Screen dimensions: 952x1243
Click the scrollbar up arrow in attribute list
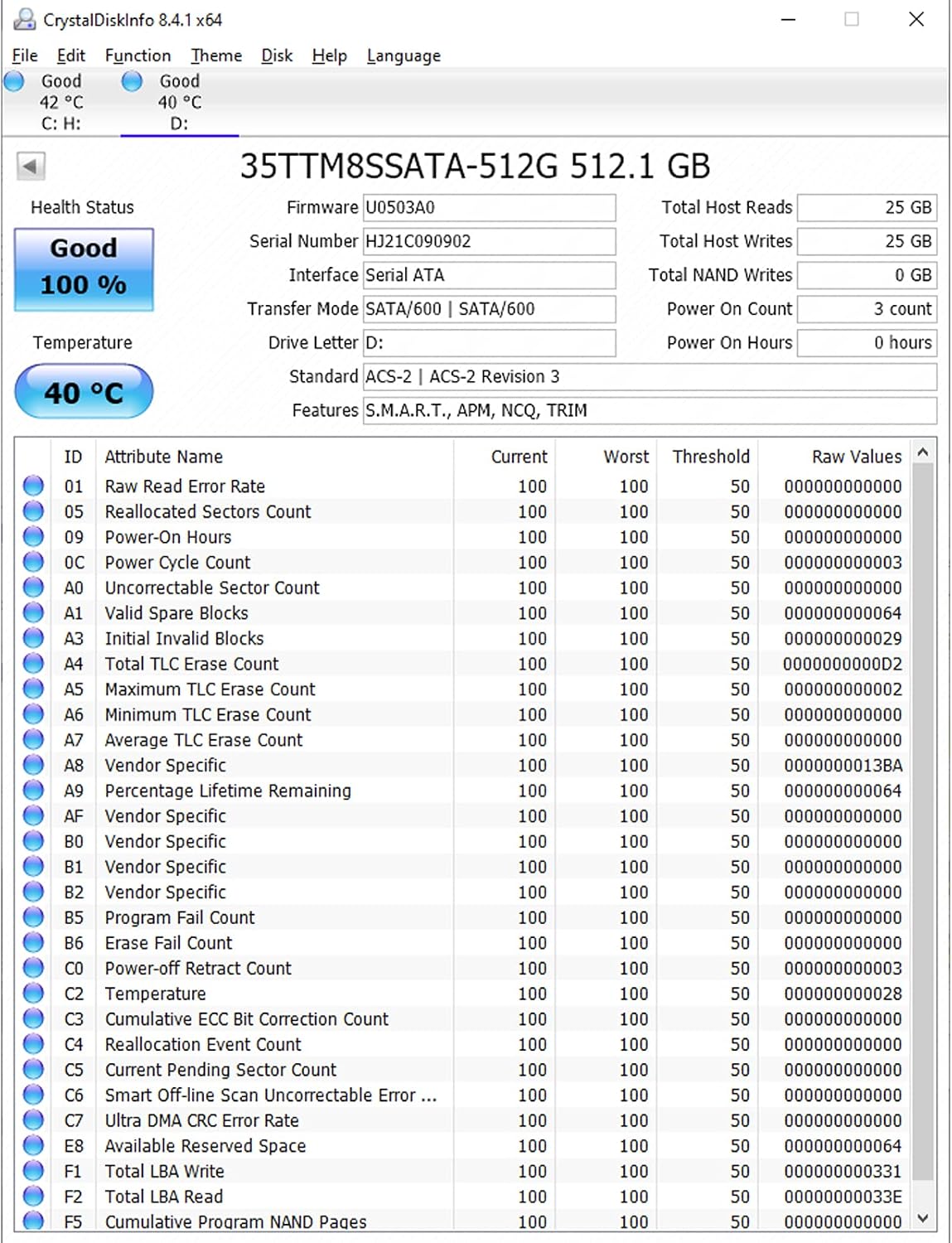(x=923, y=452)
